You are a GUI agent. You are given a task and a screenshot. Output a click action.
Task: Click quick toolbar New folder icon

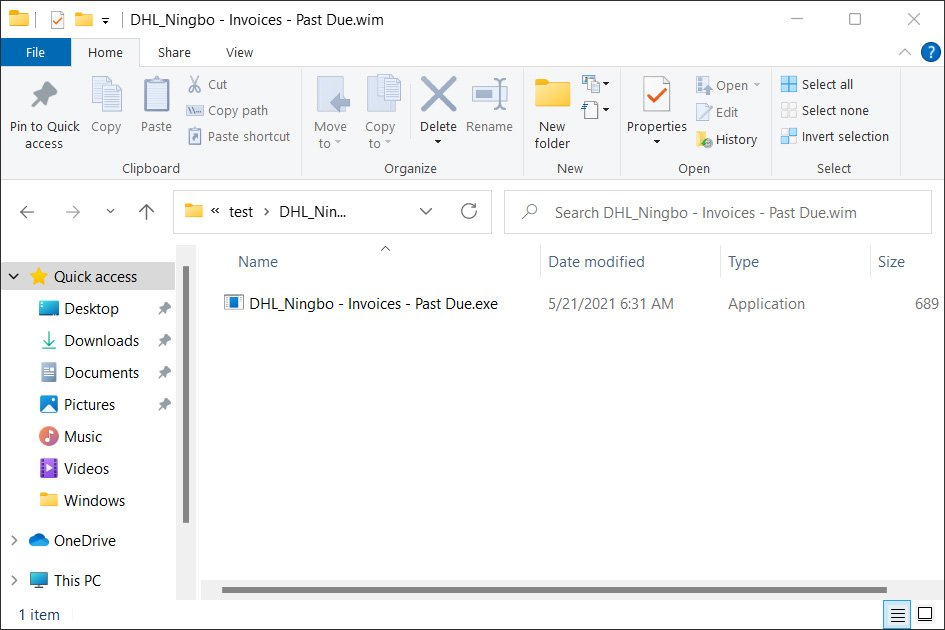[x=83, y=20]
